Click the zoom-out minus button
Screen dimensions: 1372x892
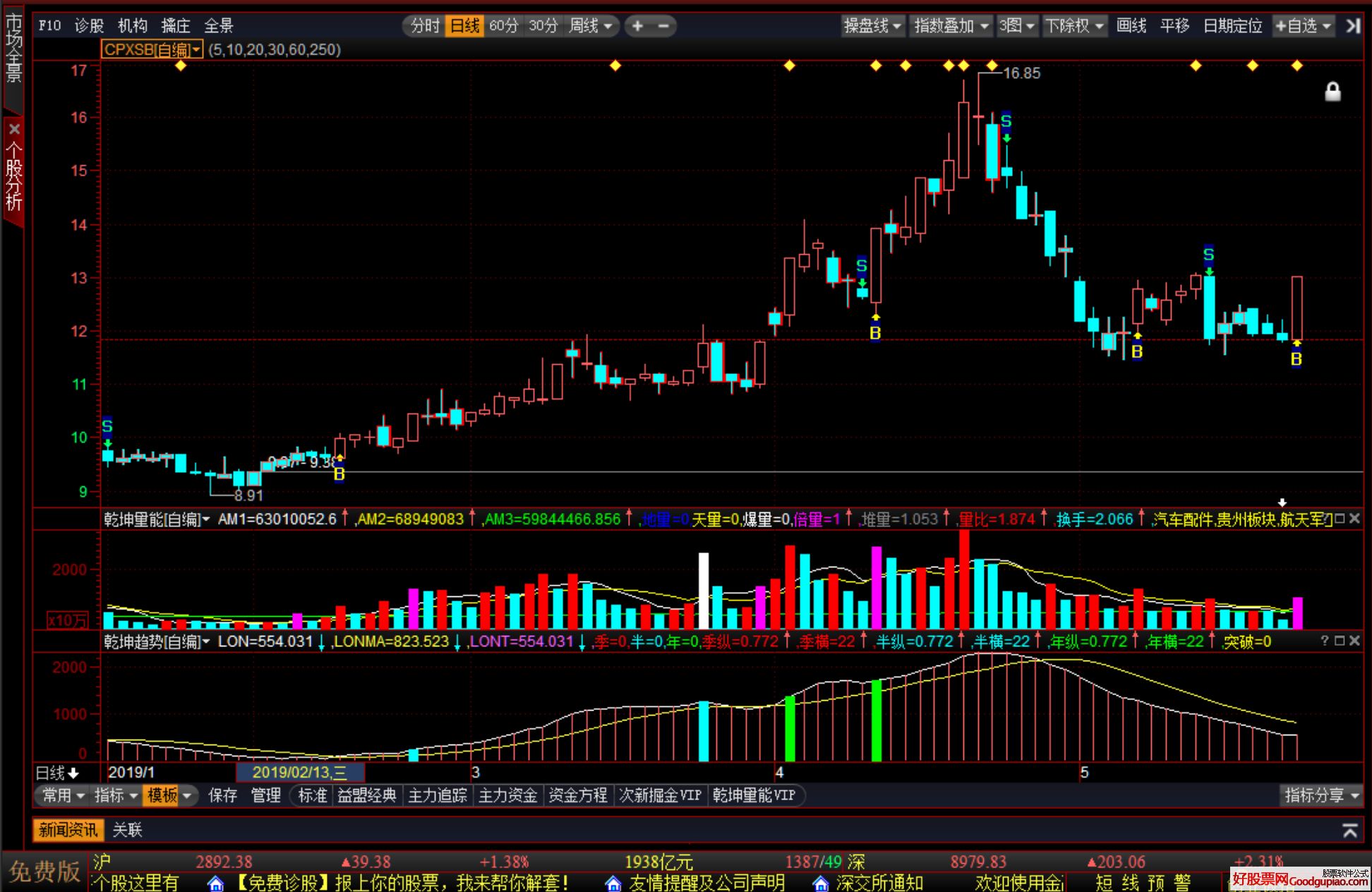point(663,26)
